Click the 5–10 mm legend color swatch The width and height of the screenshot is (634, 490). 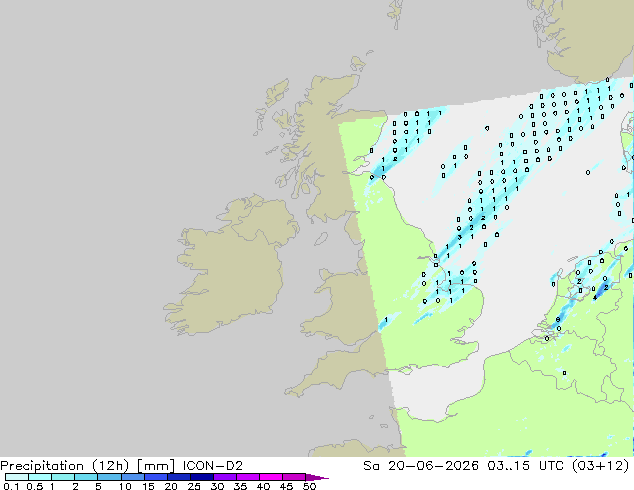[x=109, y=477]
